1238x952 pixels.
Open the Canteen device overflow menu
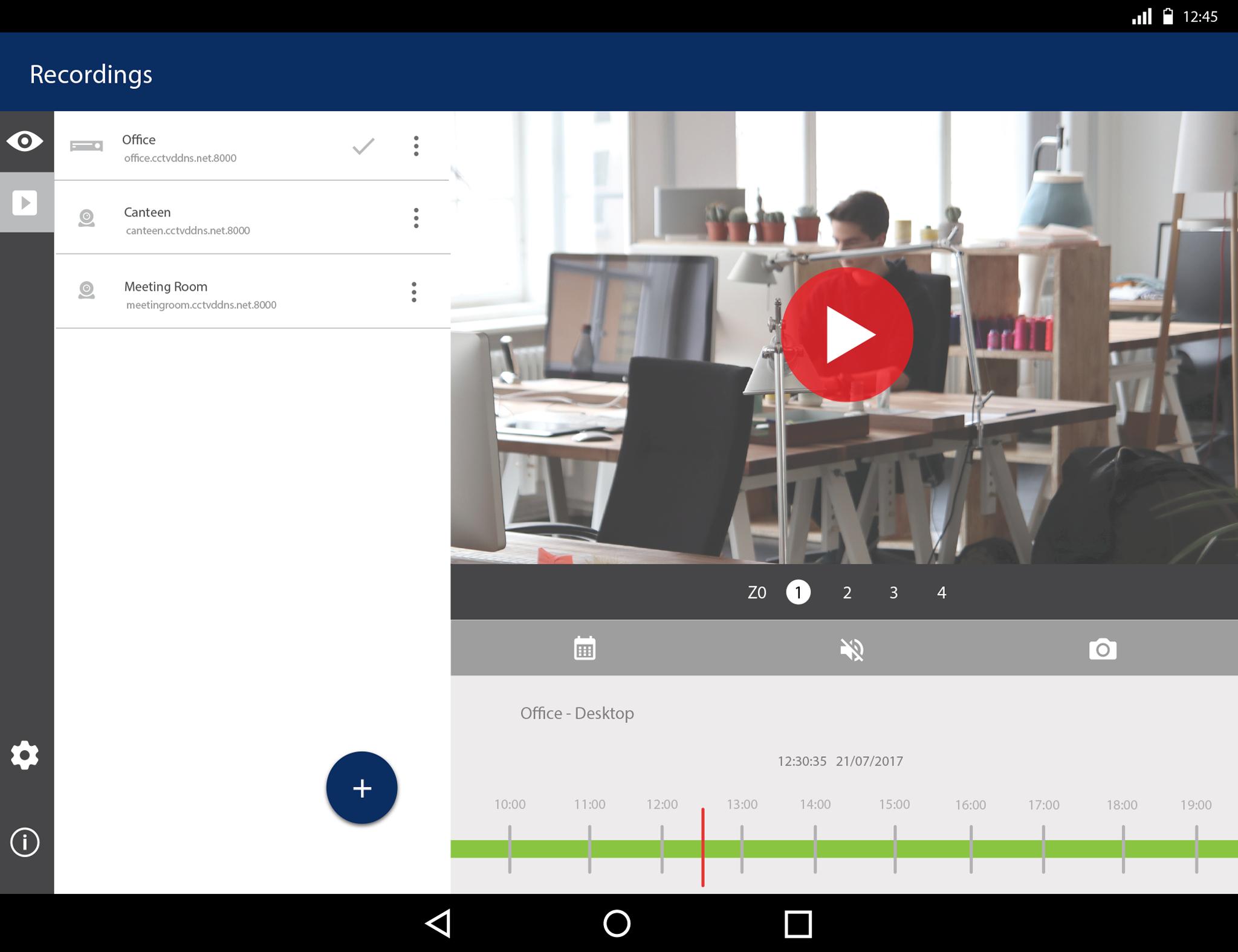[x=416, y=218]
